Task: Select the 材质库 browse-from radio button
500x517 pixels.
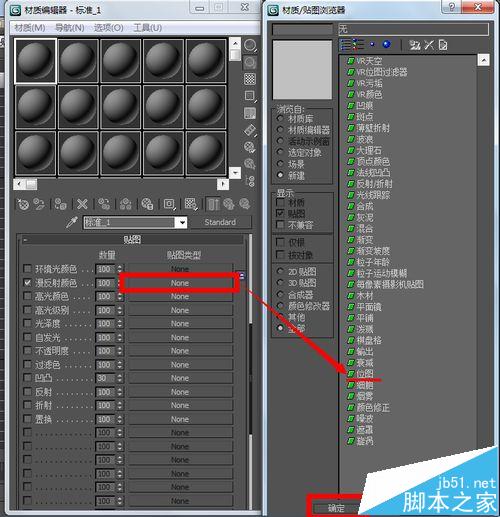Action: [x=280, y=118]
